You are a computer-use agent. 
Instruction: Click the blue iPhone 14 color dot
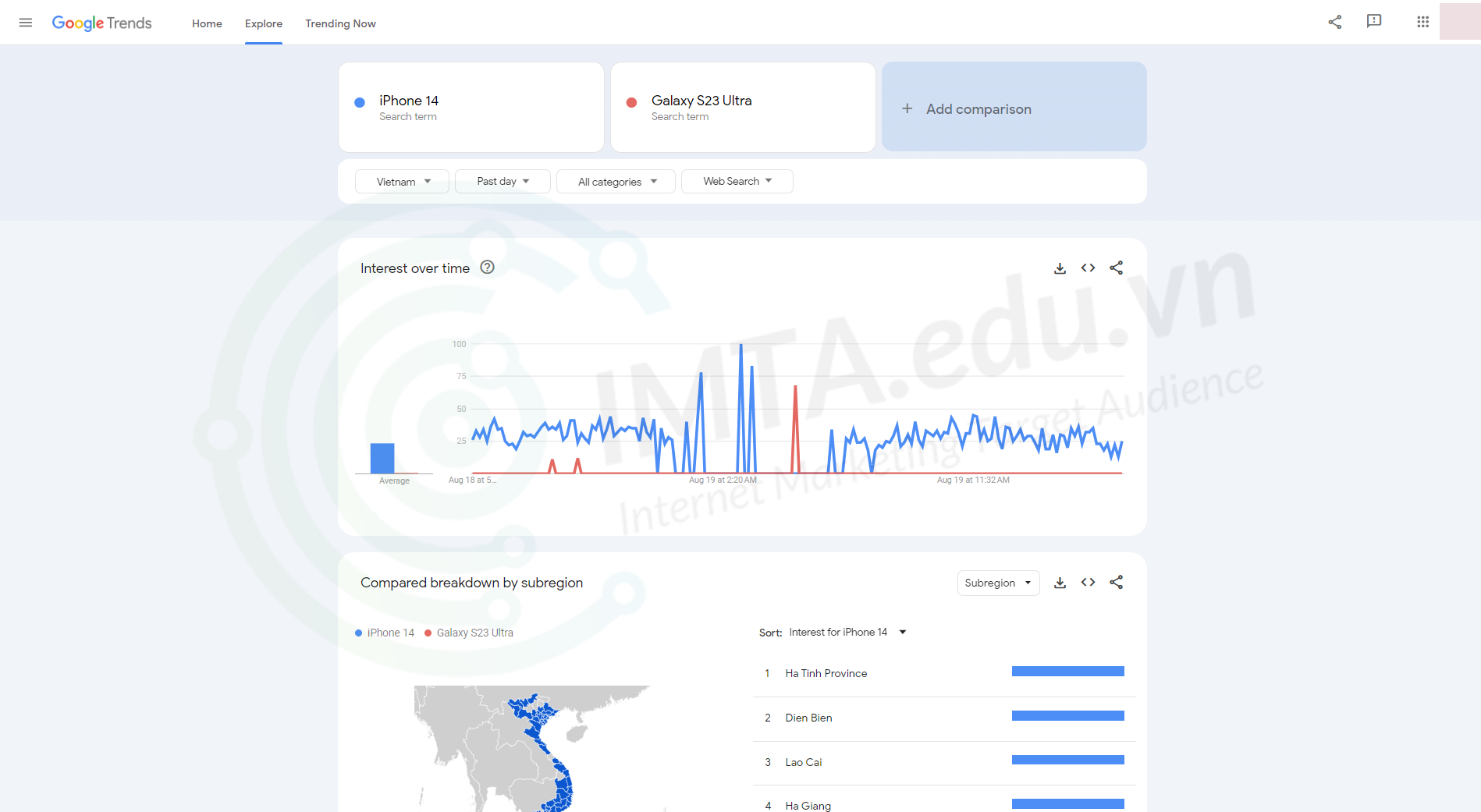click(360, 102)
